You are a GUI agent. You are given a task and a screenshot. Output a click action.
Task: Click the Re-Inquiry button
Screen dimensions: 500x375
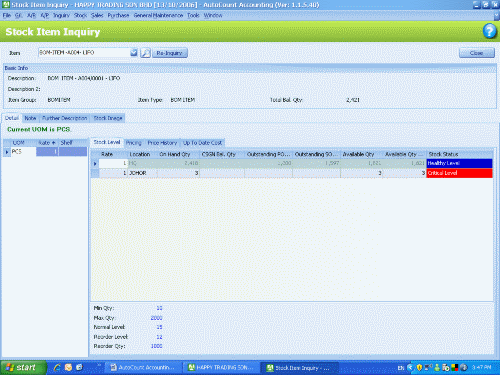pos(170,53)
